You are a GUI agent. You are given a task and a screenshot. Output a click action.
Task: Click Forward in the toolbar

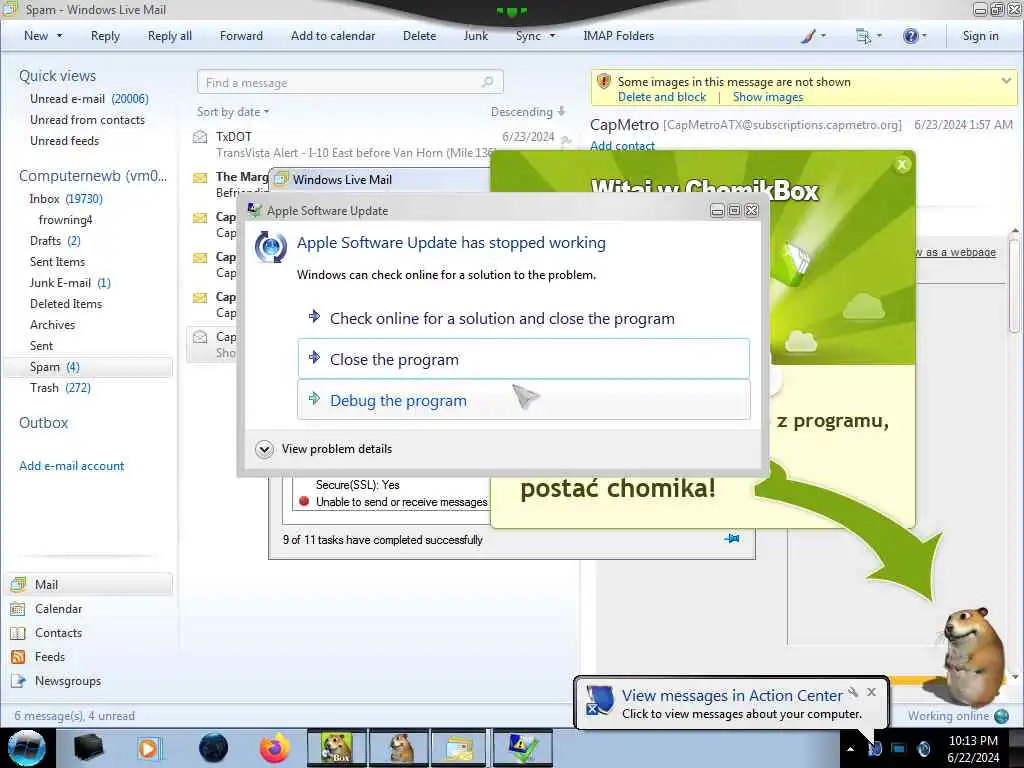point(241,36)
